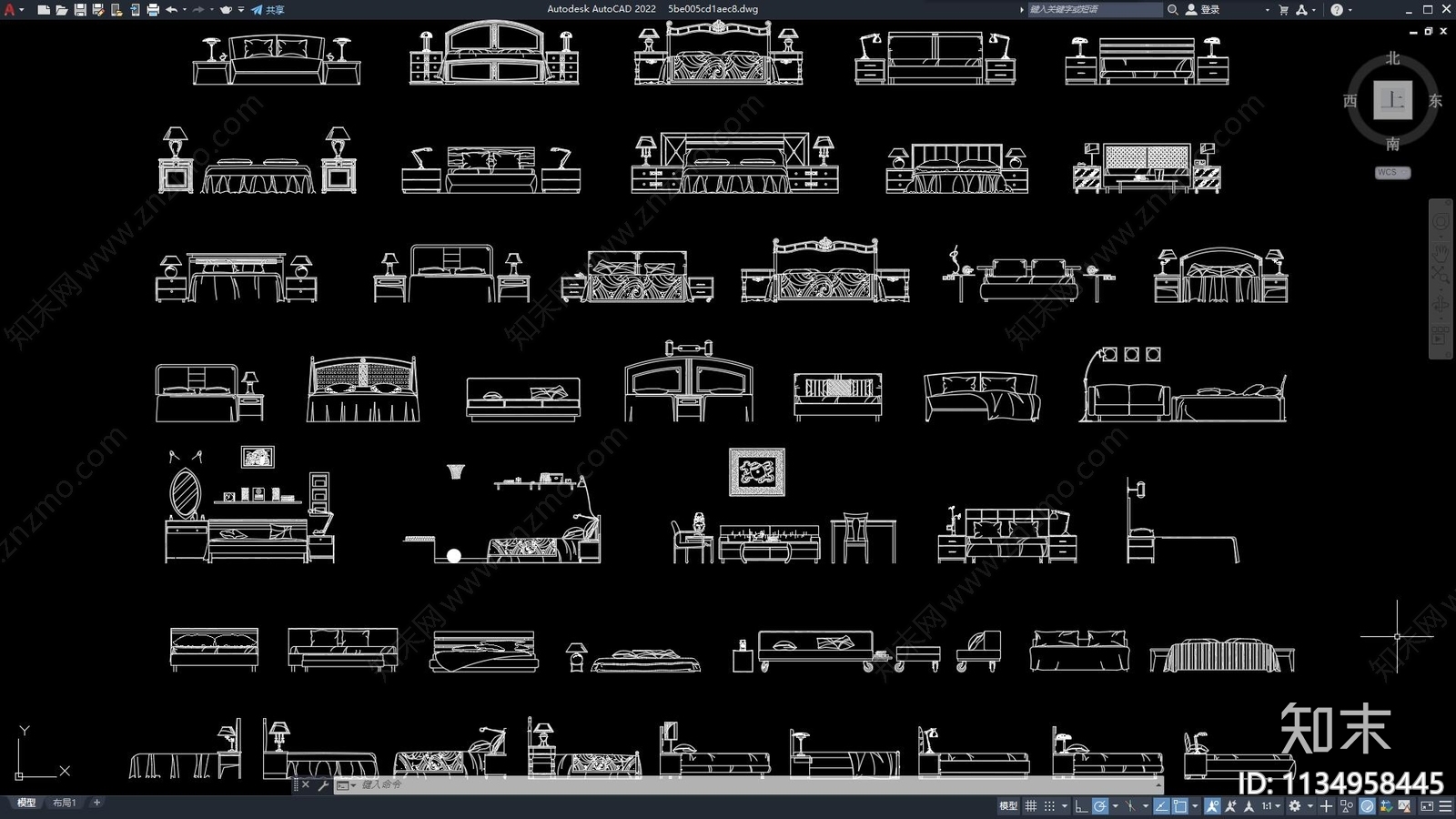1456x819 pixels.
Task: Open the Autodesk App Store cart icon
Action: (1284, 9)
